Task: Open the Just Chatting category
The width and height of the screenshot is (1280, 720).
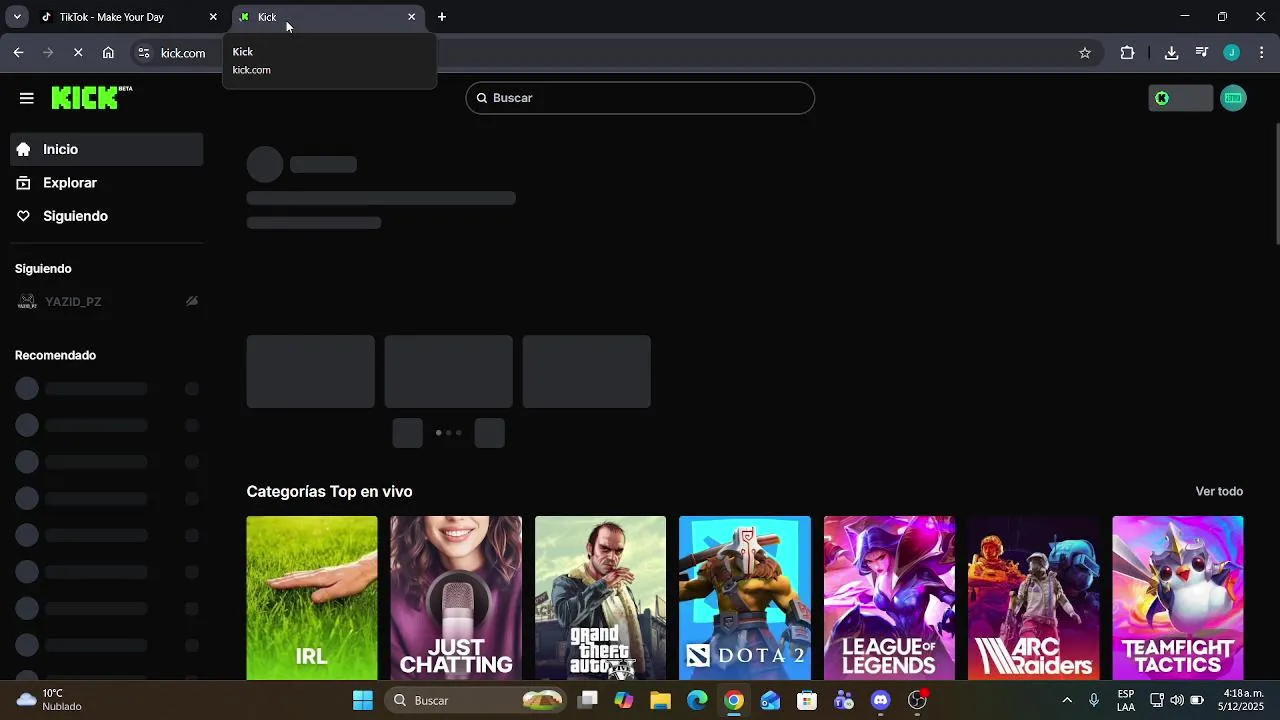Action: 456,598
